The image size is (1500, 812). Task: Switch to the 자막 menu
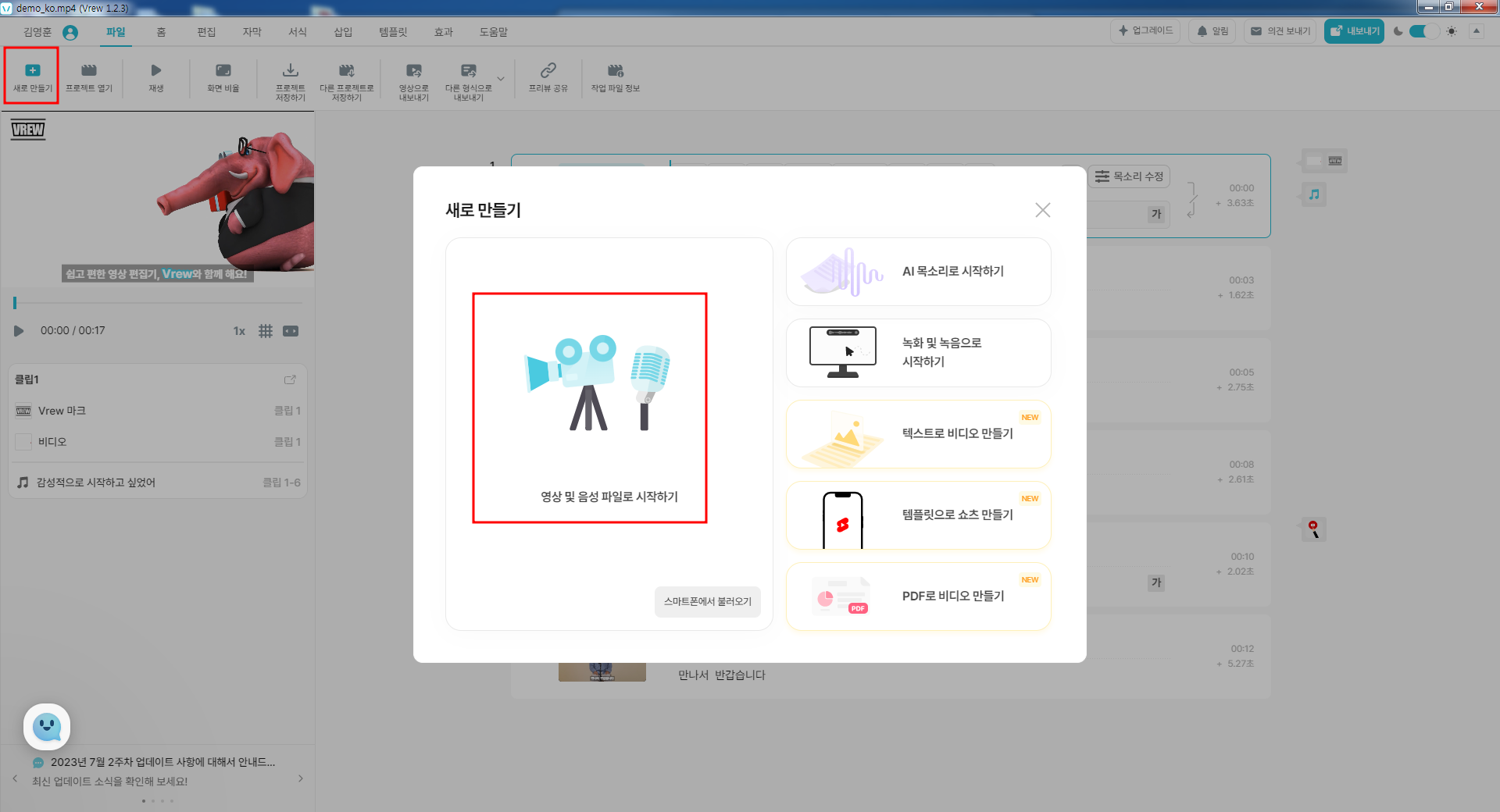tap(252, 32)
